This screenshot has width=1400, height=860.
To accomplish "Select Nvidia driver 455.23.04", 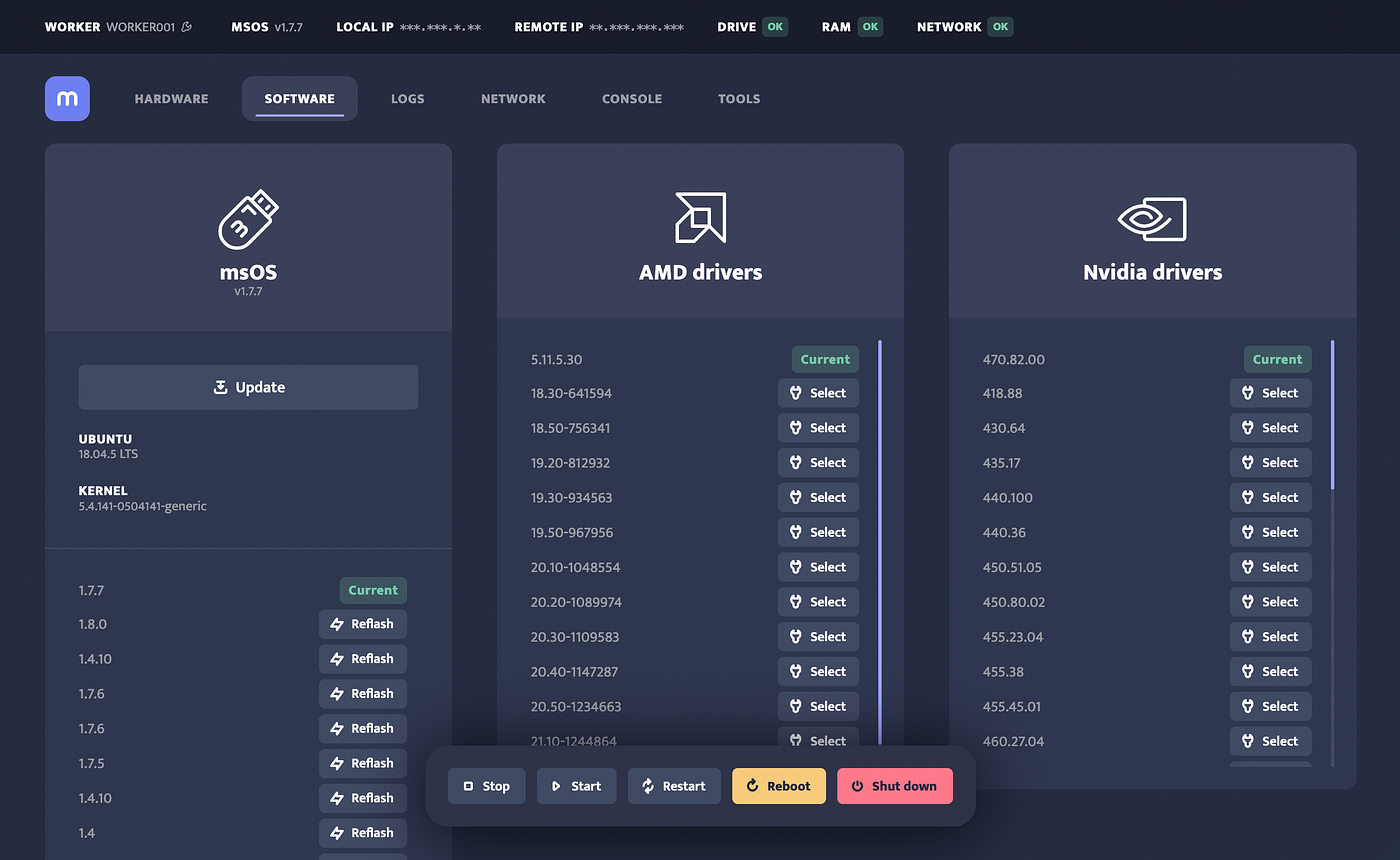I will 1270,637.
